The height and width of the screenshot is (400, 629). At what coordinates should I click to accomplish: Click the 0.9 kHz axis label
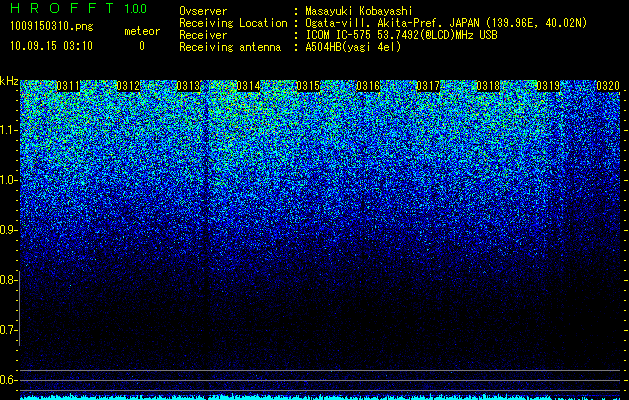pyautogui.click(x=8, y=230)
